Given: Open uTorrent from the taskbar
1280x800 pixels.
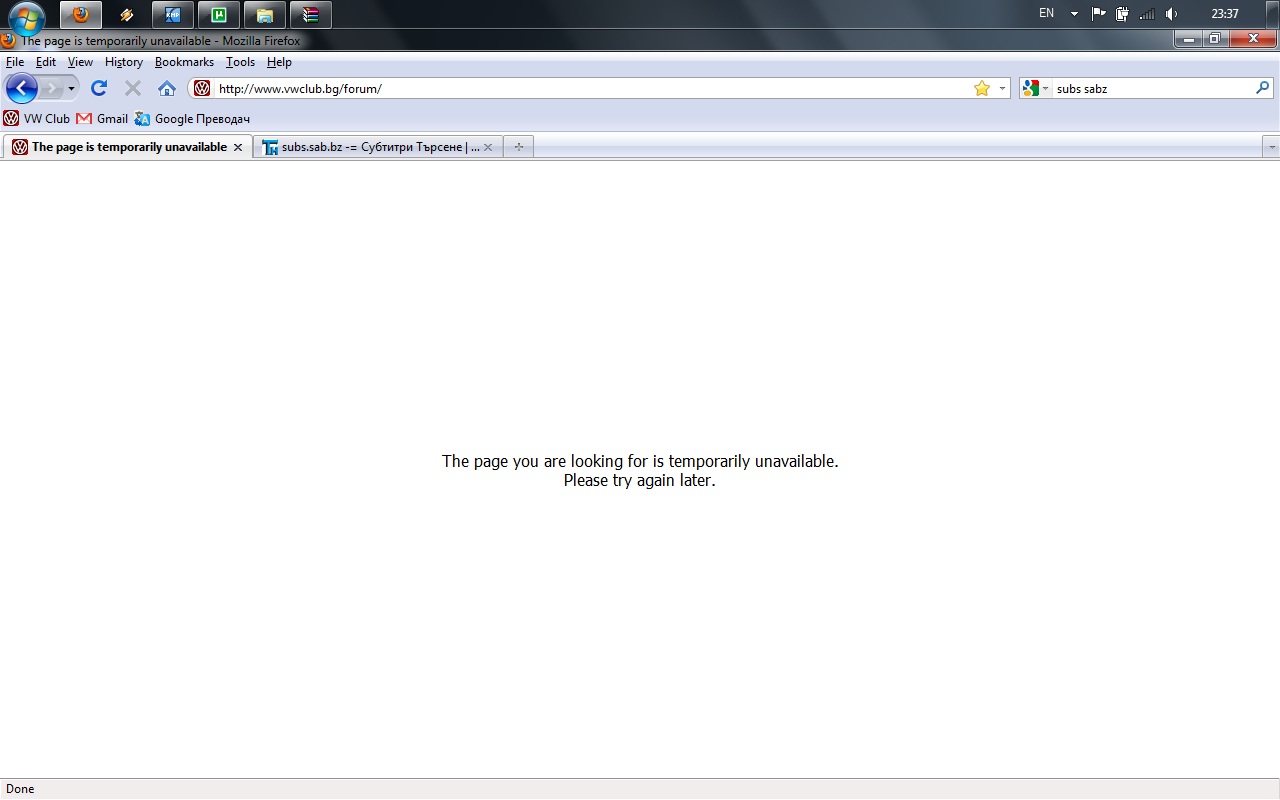Looking at the screenshot, I should [219, 15].
